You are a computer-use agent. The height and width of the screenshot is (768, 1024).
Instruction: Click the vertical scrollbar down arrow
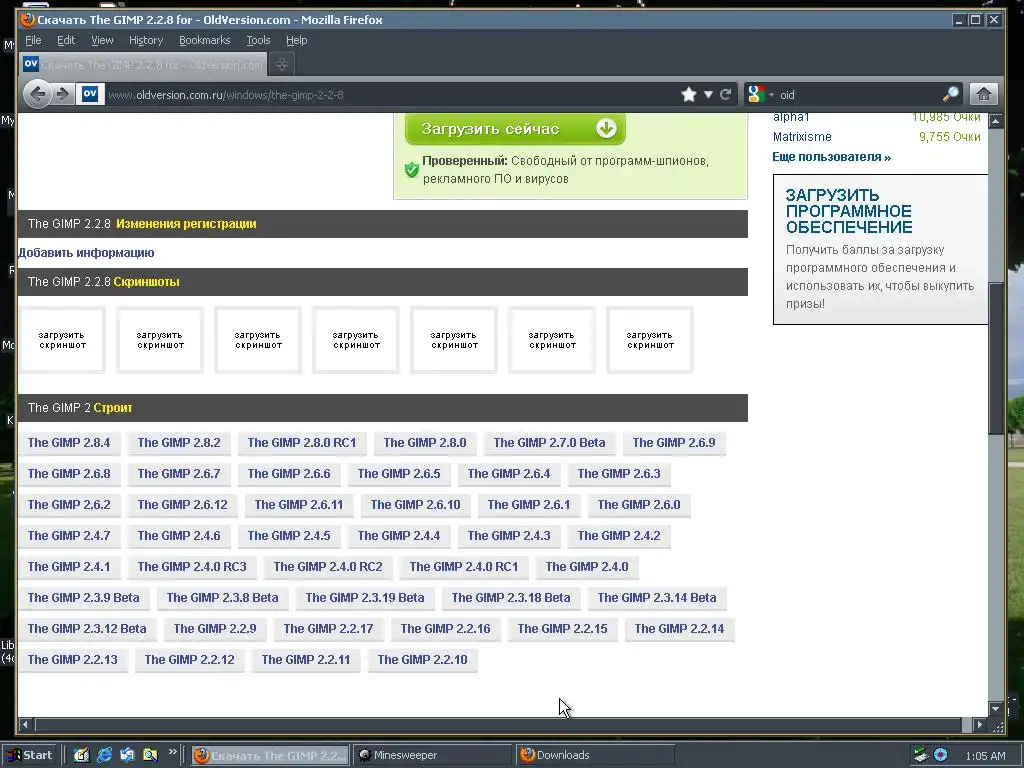click(996, 709)
